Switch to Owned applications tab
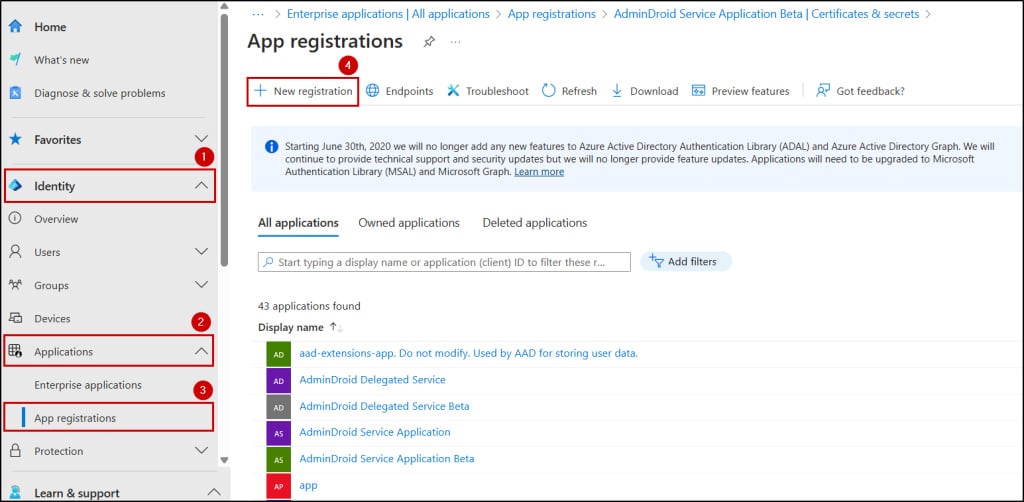This screenshot has width=1024, height=502. tap(409, 223)
